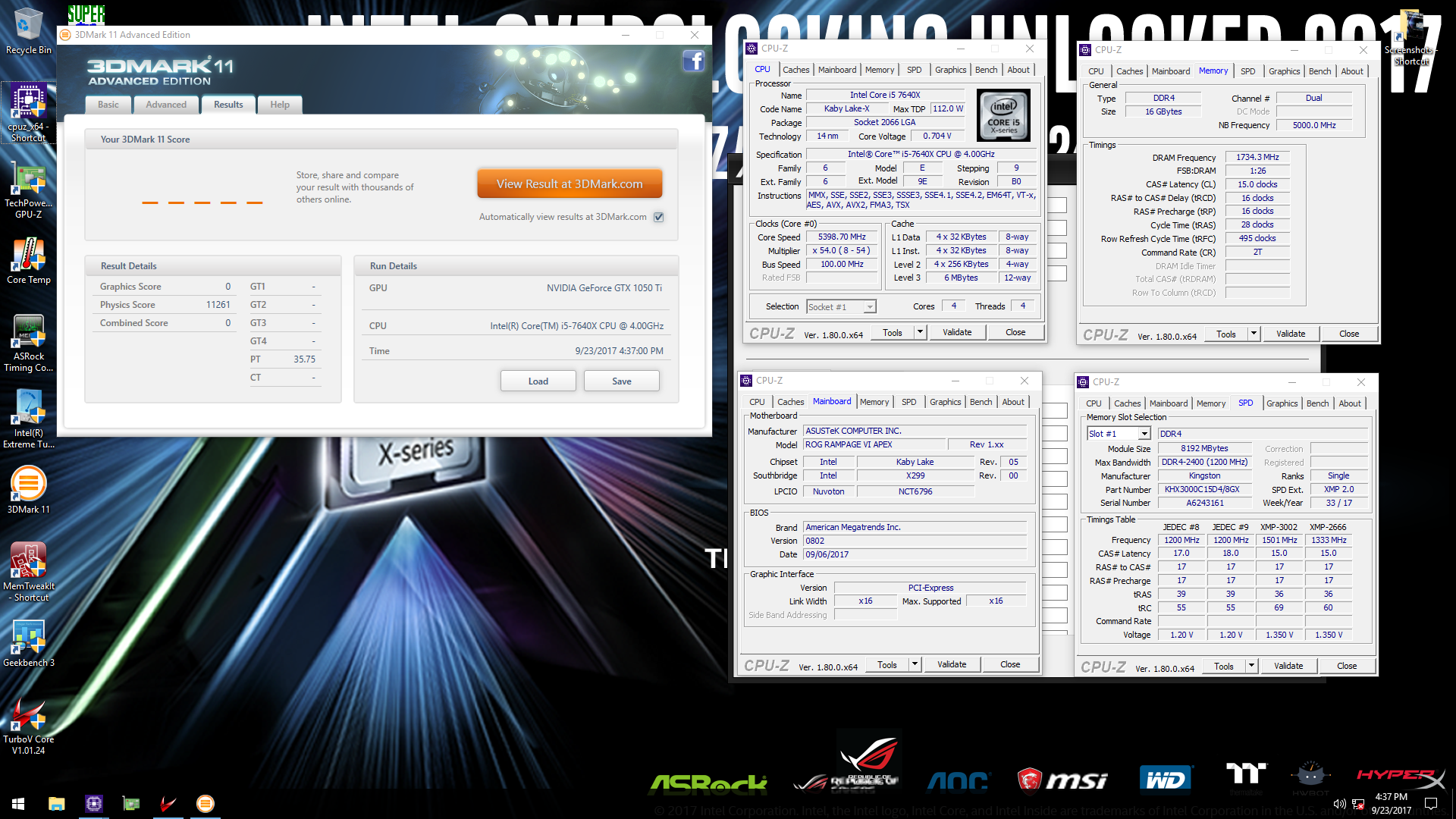
Task: Click the Save button in Run Details
Action: [621, 381]
